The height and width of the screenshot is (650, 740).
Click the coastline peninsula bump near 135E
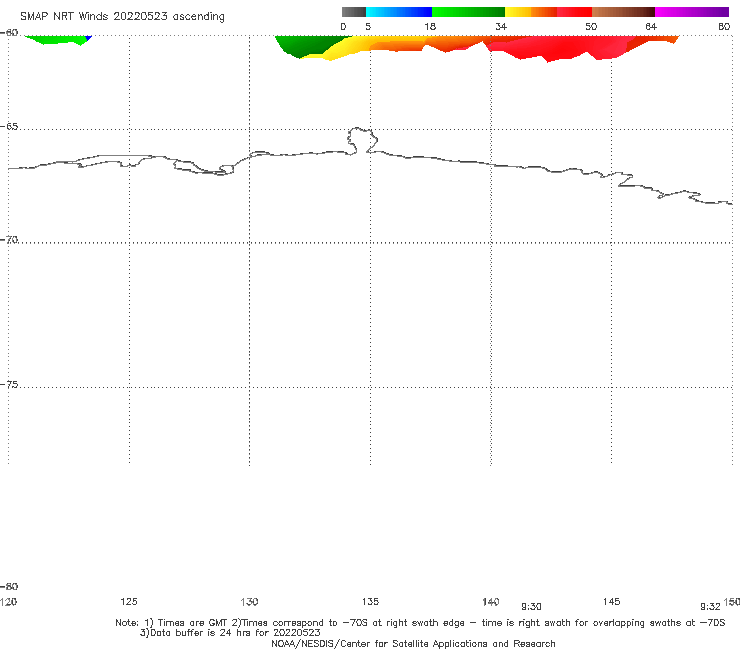(x=362, y=140)
